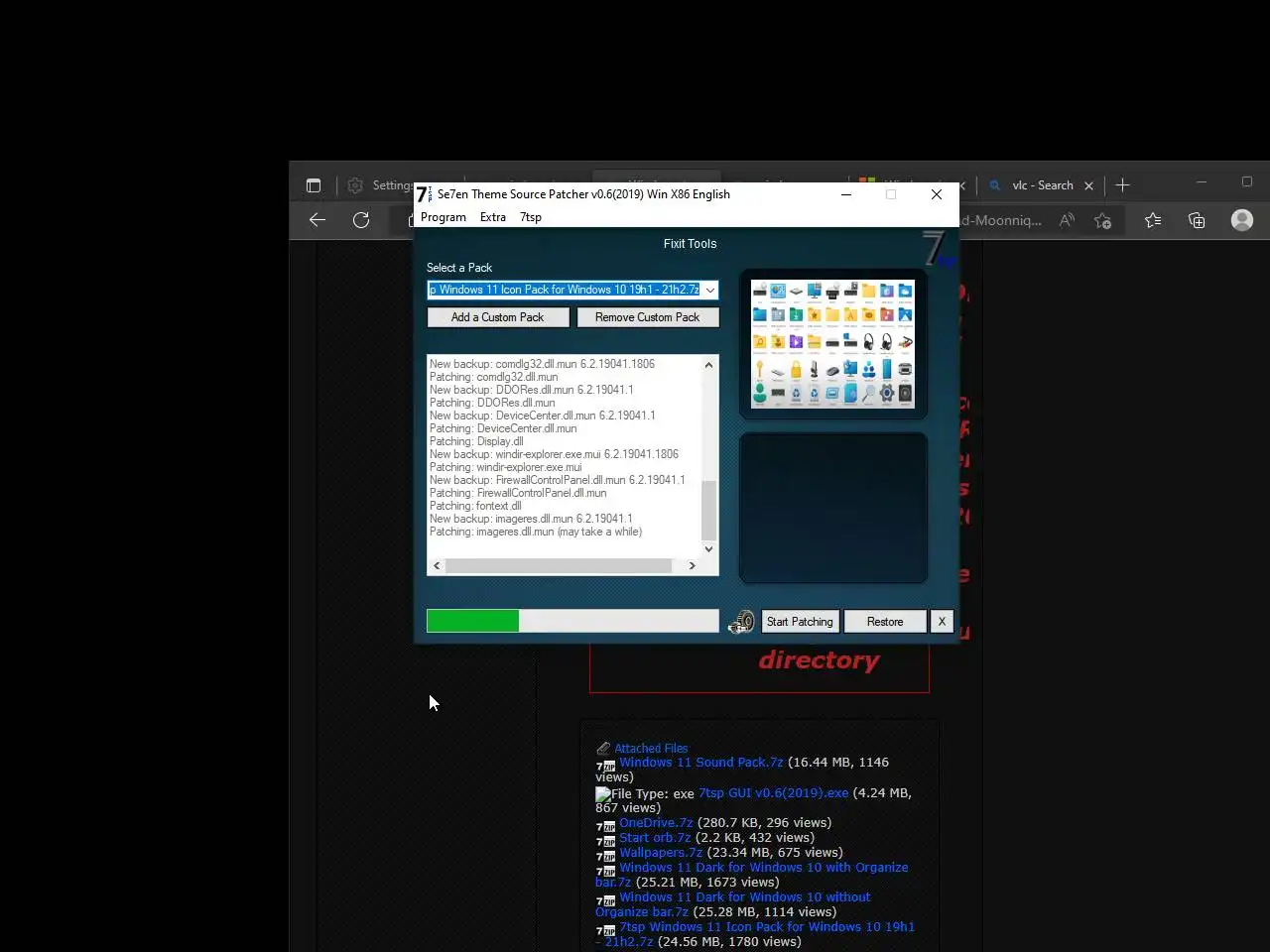This screenshot has width=1270, height=952.
Task: Click the Start Patching button
Action: (x=800, y=622)
